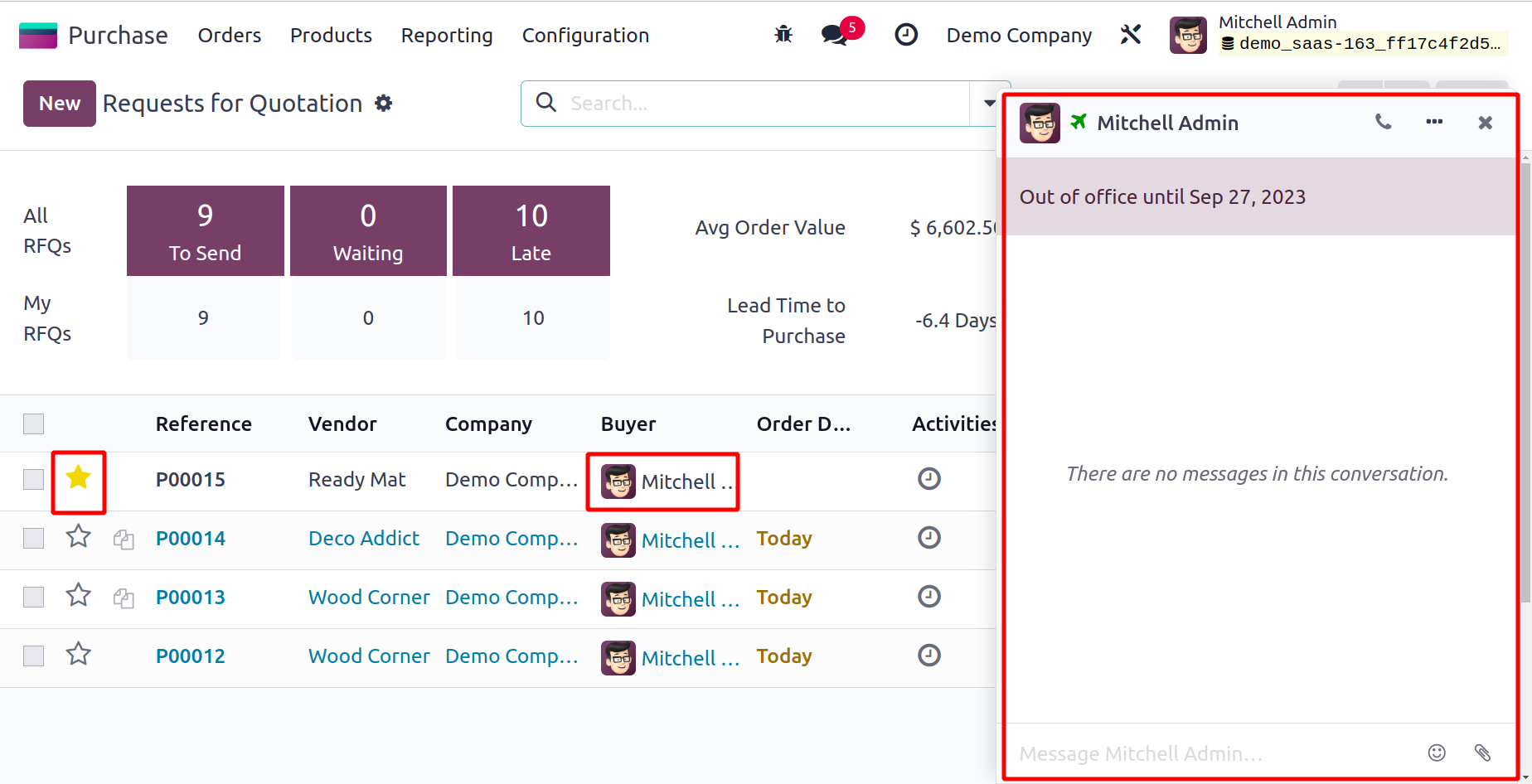The image size is (1532, 784).
Task: Open the Configuration menu
Action: (x=585, y=36)
